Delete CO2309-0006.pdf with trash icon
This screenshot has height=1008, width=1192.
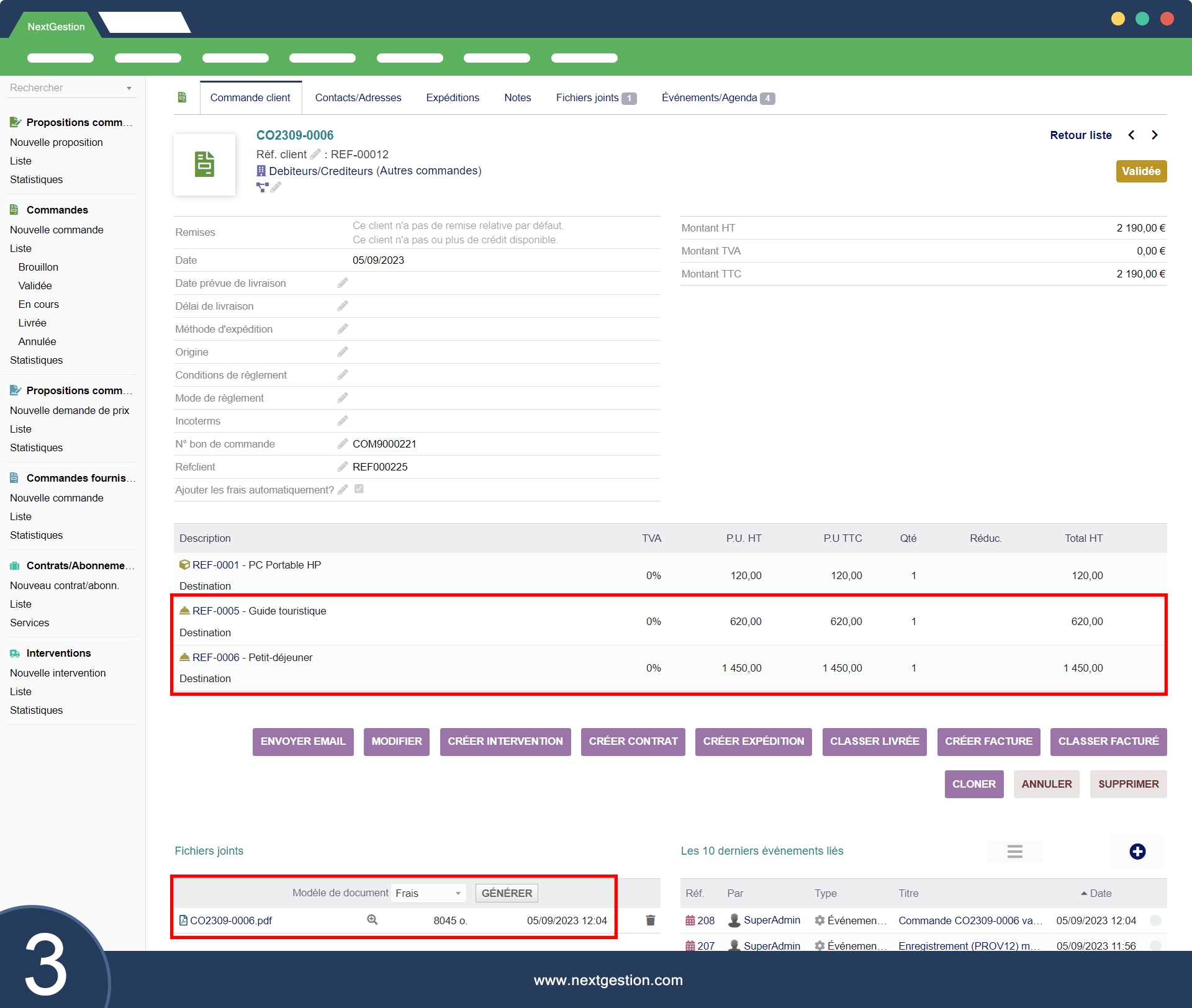coord(650,920)
